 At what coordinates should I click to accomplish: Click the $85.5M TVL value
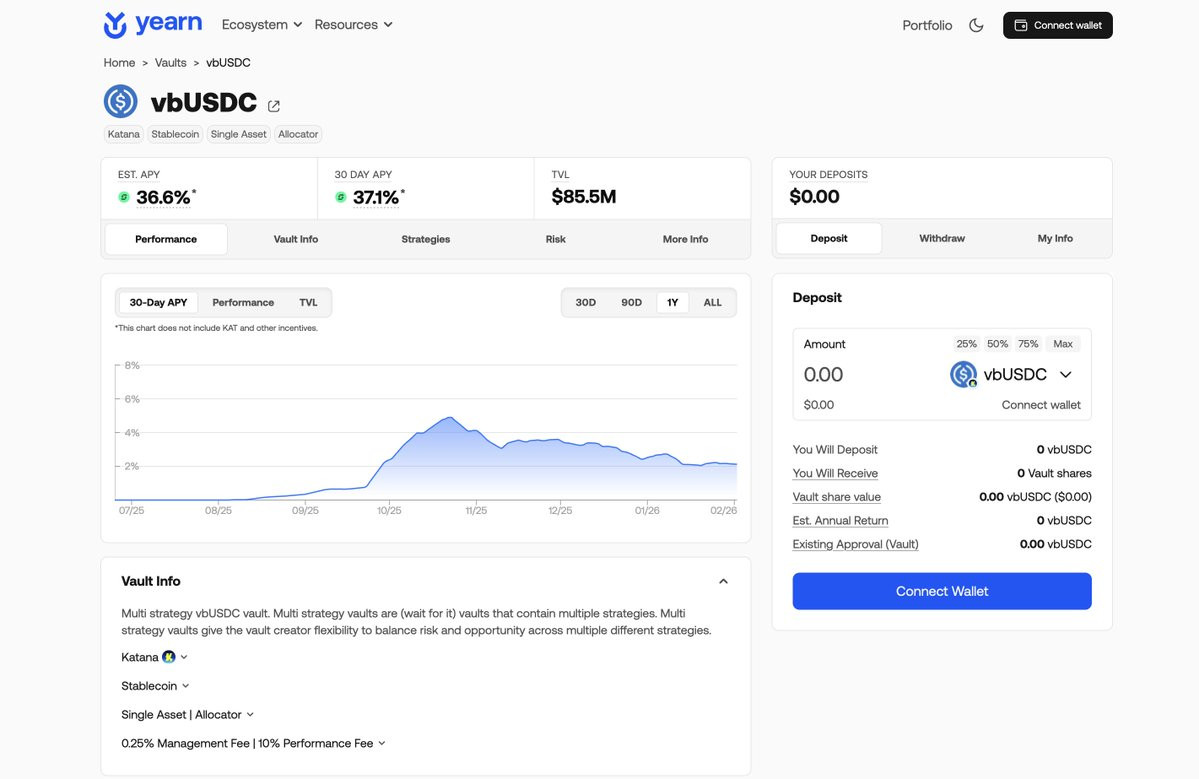click(x=583, y=196)
